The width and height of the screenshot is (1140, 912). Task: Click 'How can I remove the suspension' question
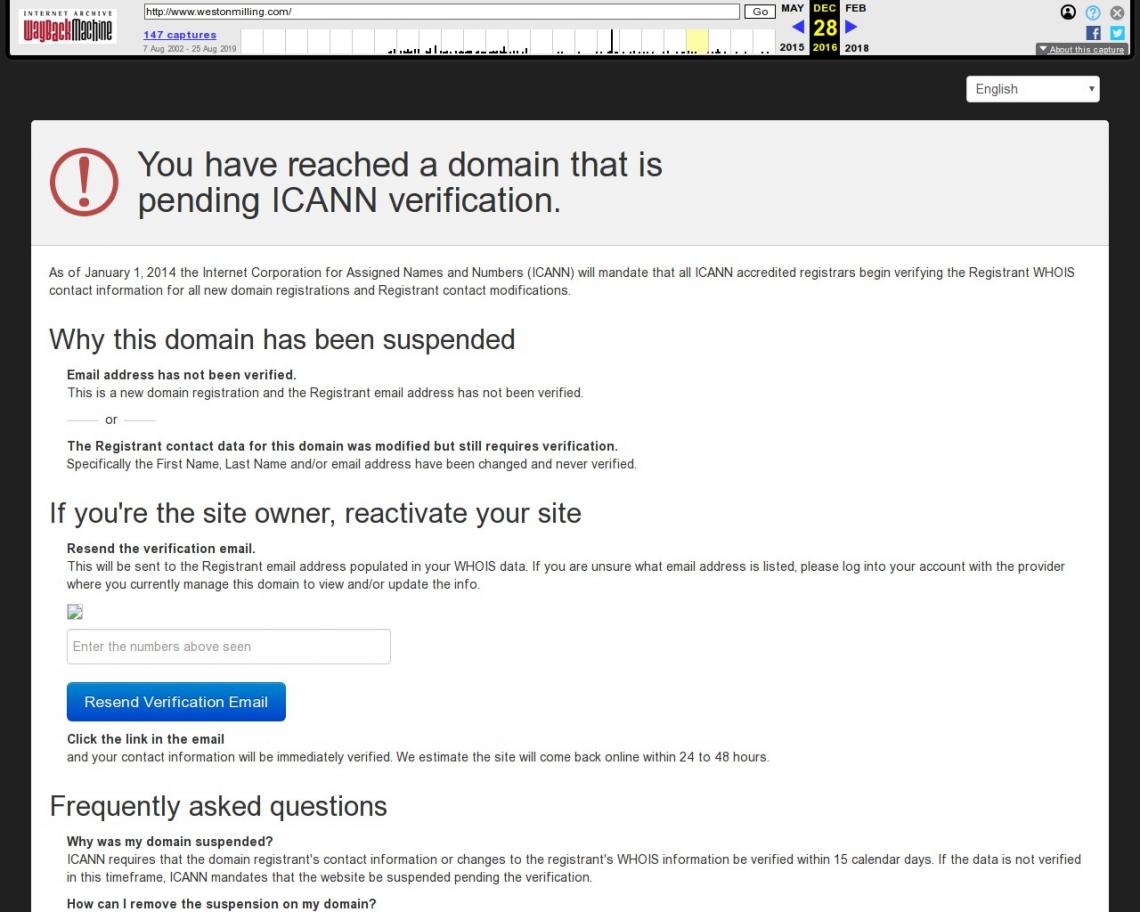click(222, 904)
